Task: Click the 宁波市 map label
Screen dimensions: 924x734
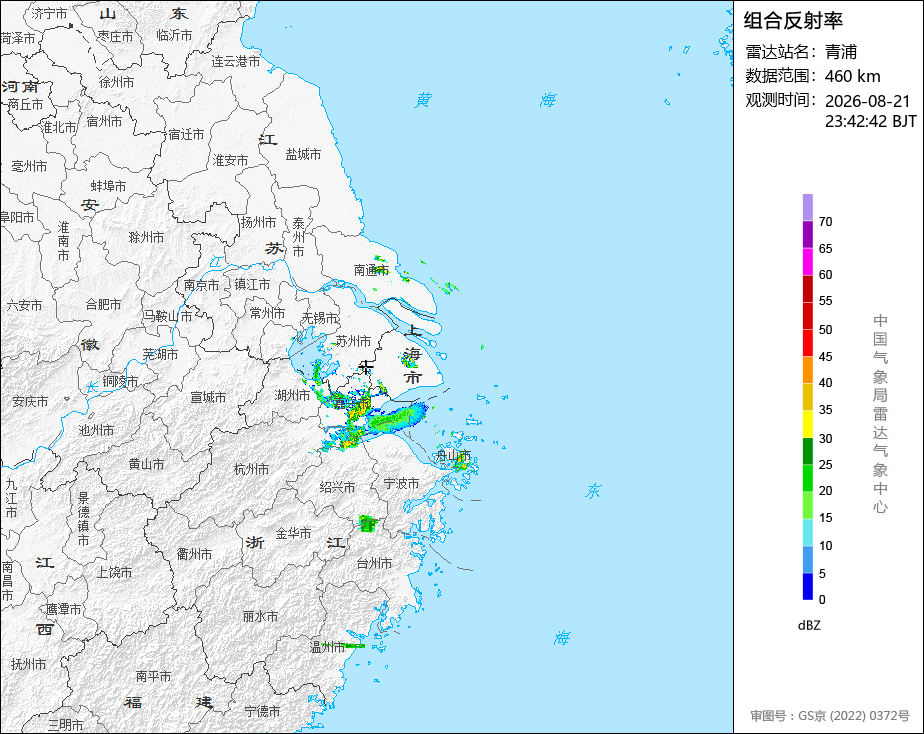Action: point(401,483)
